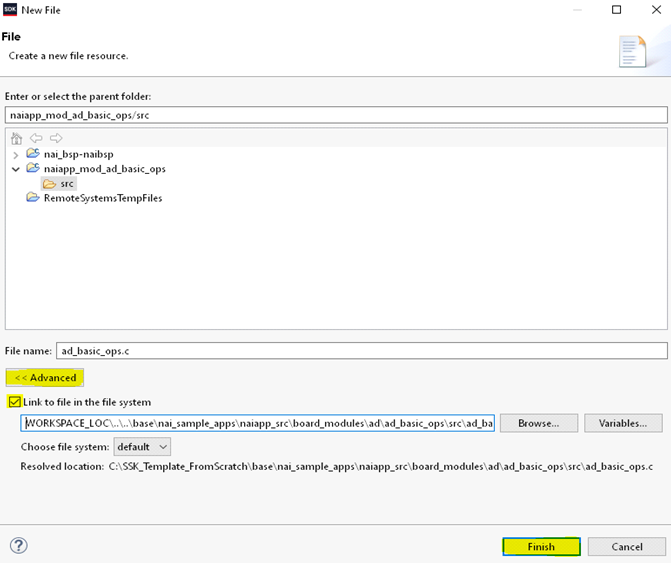Click the Forward arrow in tree toolbar
The height and width of the screenshot is (563, 671).
(56, 138)
